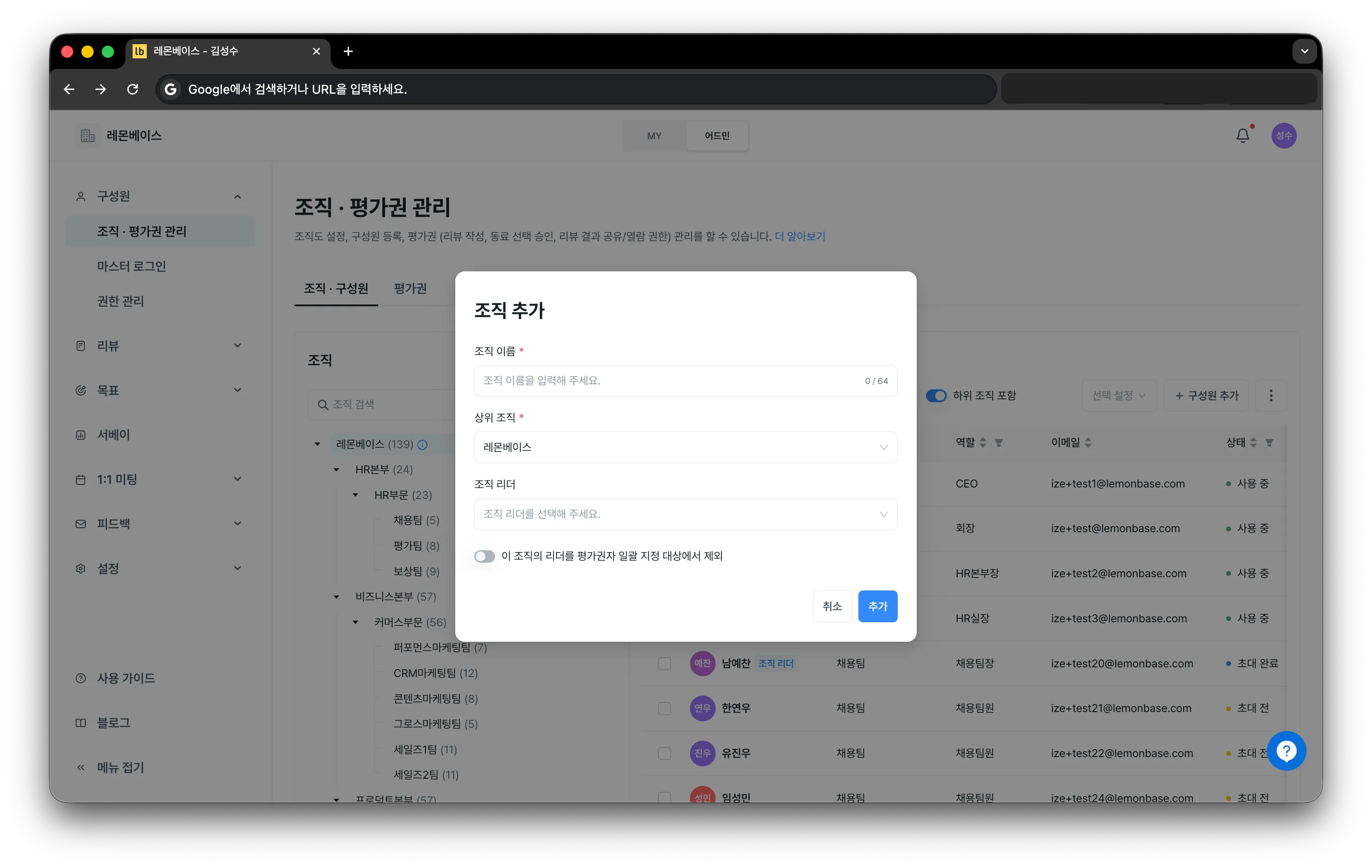Click the info icon beside 레몬베이스 (139)
The height and width of the screenshot is (868, 1372).
[423, 445]
